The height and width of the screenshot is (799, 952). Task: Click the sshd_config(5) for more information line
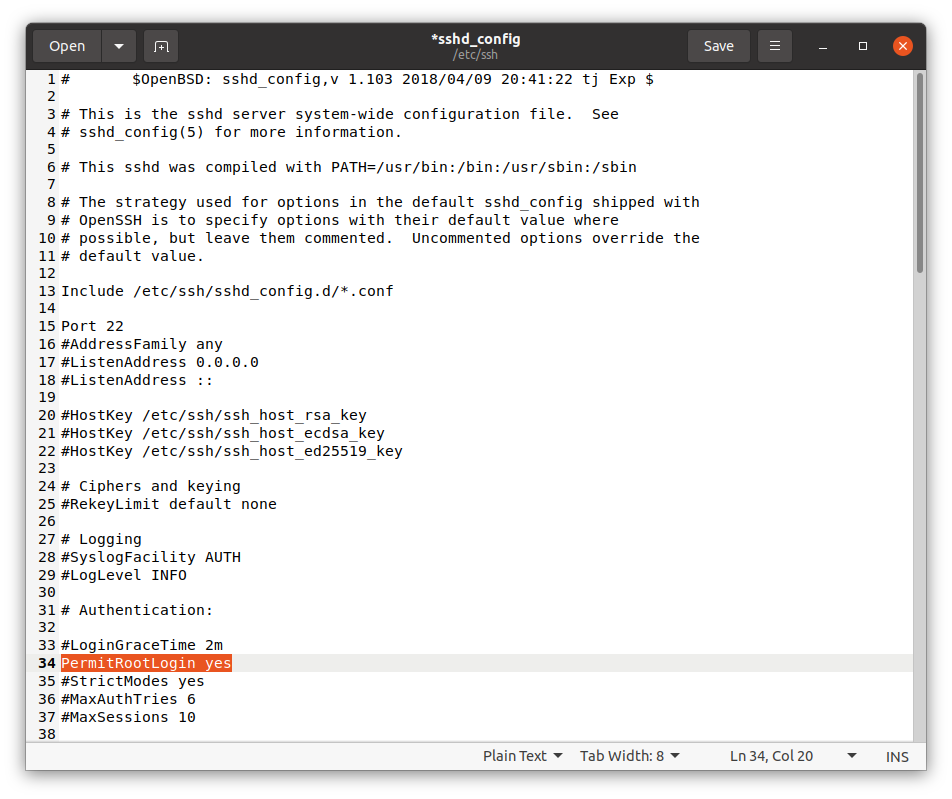tap(232, 132)
